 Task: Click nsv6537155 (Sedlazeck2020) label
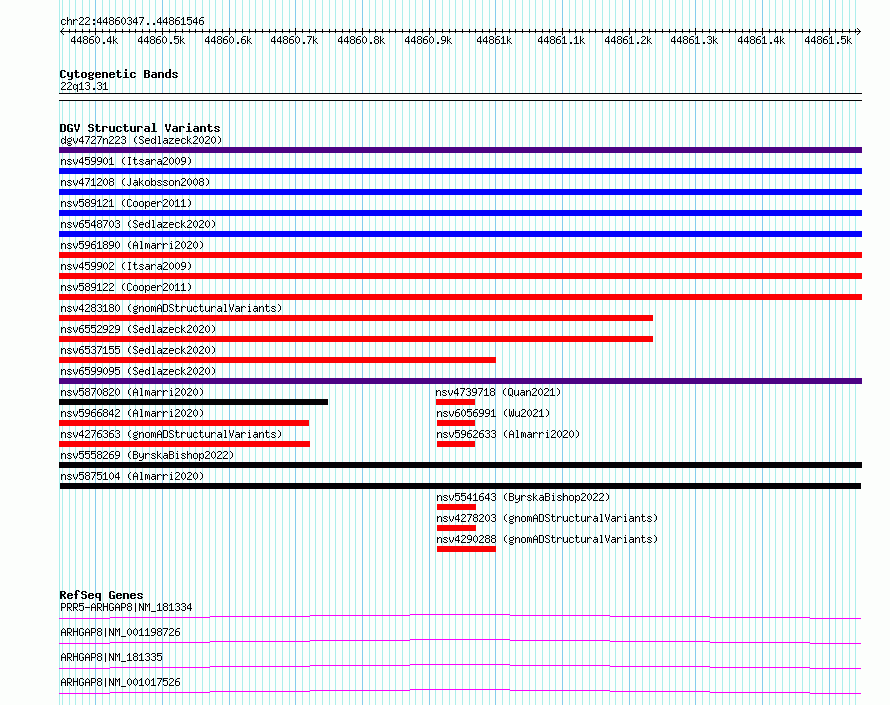click(138, 350)
